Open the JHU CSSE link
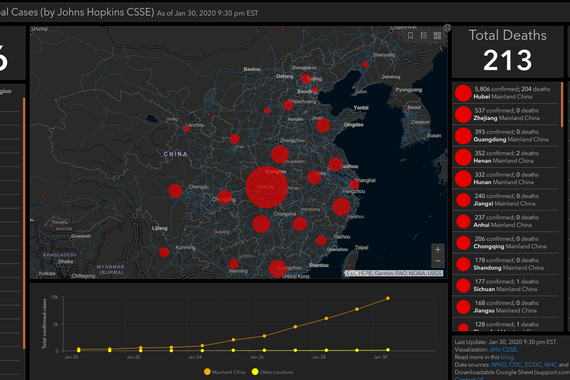 (503, 349)
